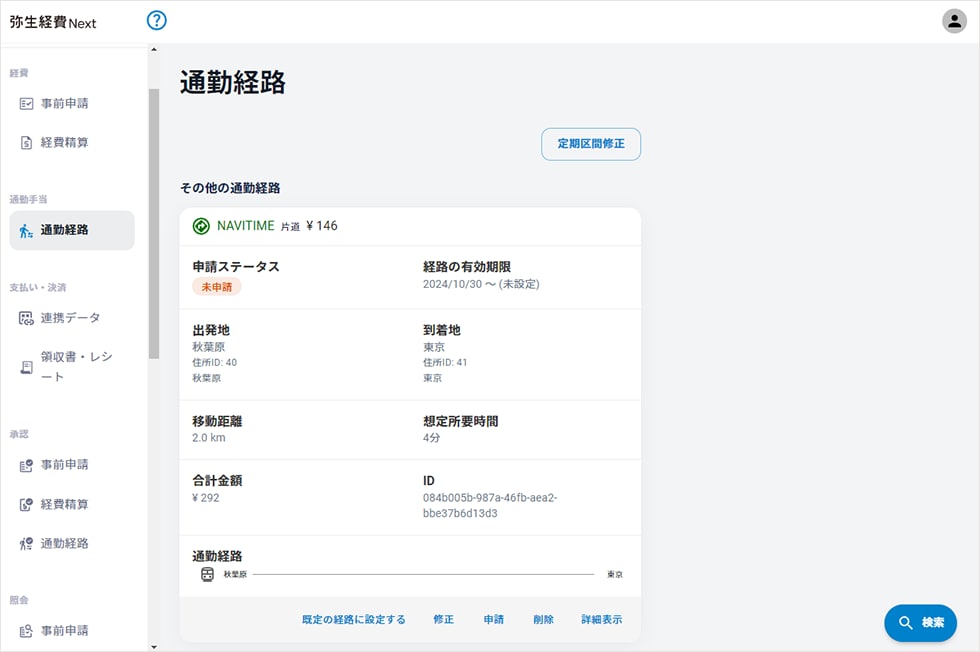Click the 領収書・レシート icon
Viewport: 980px width, 652px height.
(27, 367)
